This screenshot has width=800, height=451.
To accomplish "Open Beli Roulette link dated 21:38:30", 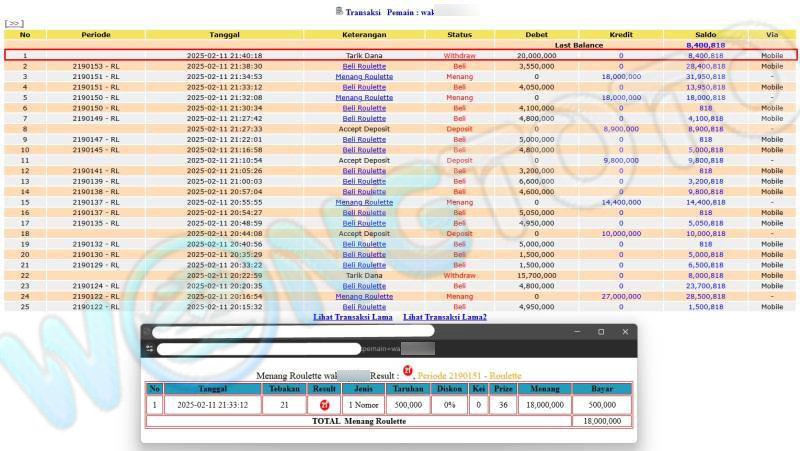I will tap(364, 66).
